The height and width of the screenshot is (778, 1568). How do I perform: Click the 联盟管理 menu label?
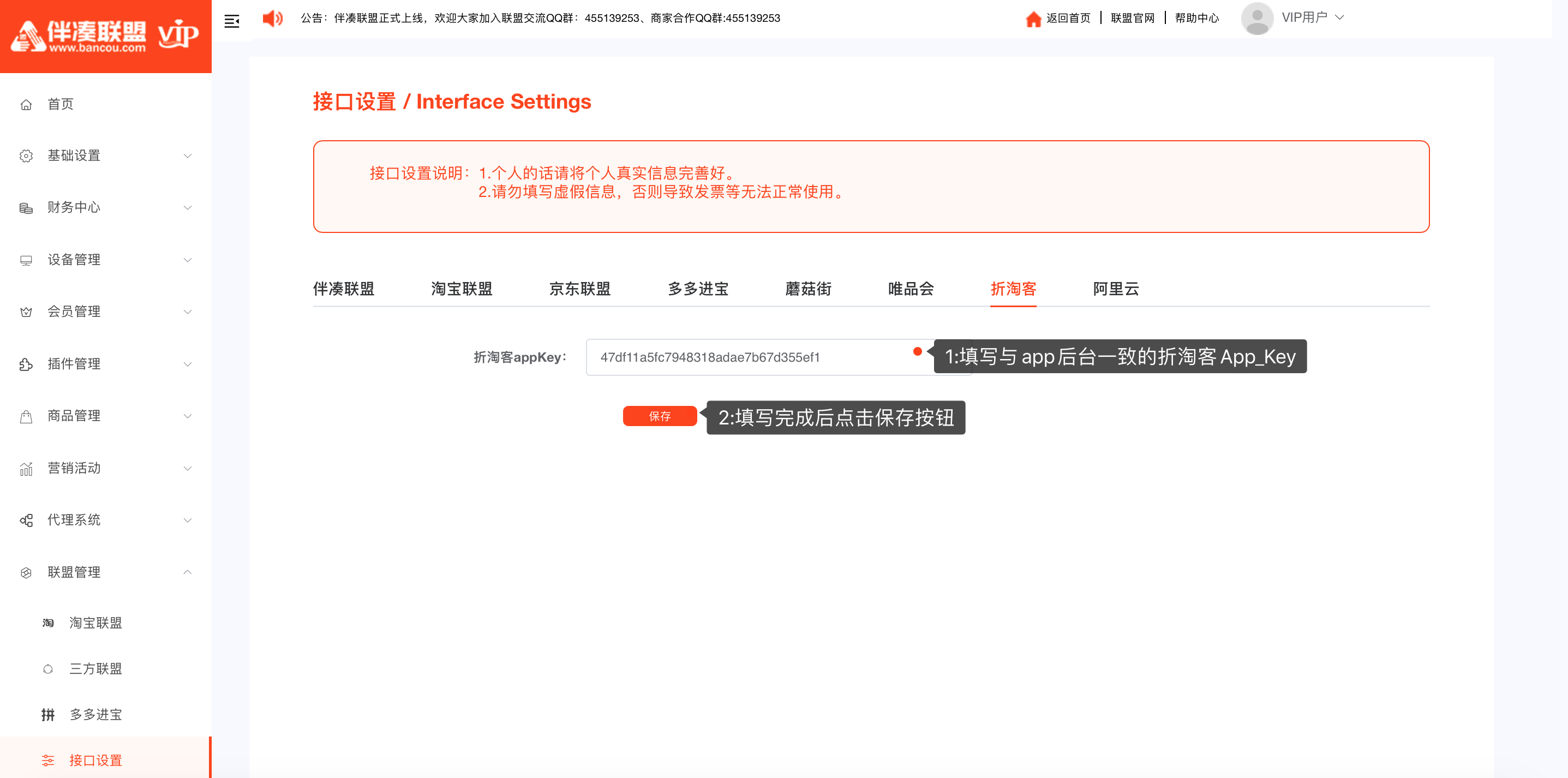click(74, 572)
